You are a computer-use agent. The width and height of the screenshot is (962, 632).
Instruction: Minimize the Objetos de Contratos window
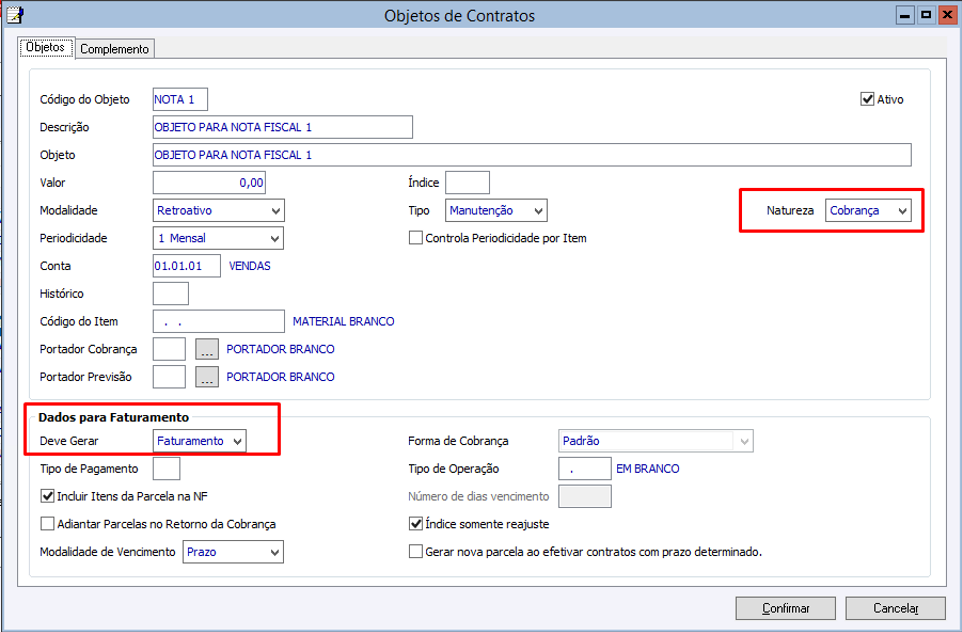(x=905, y=15)
